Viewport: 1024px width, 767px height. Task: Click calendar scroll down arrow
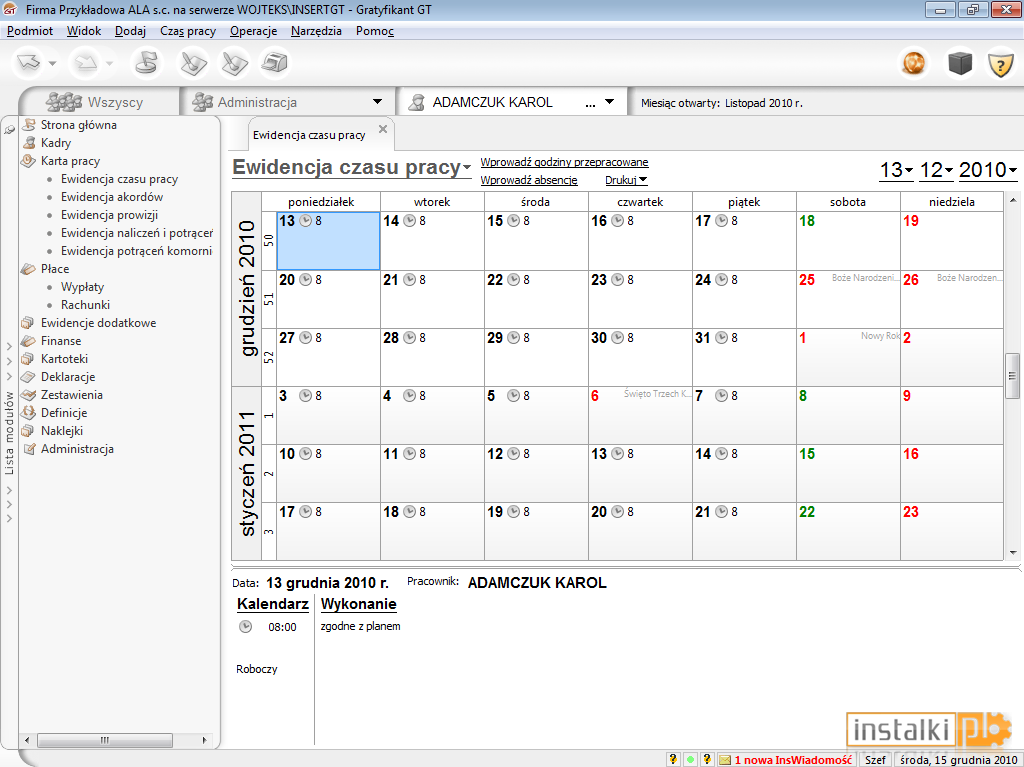[1013, 553]
